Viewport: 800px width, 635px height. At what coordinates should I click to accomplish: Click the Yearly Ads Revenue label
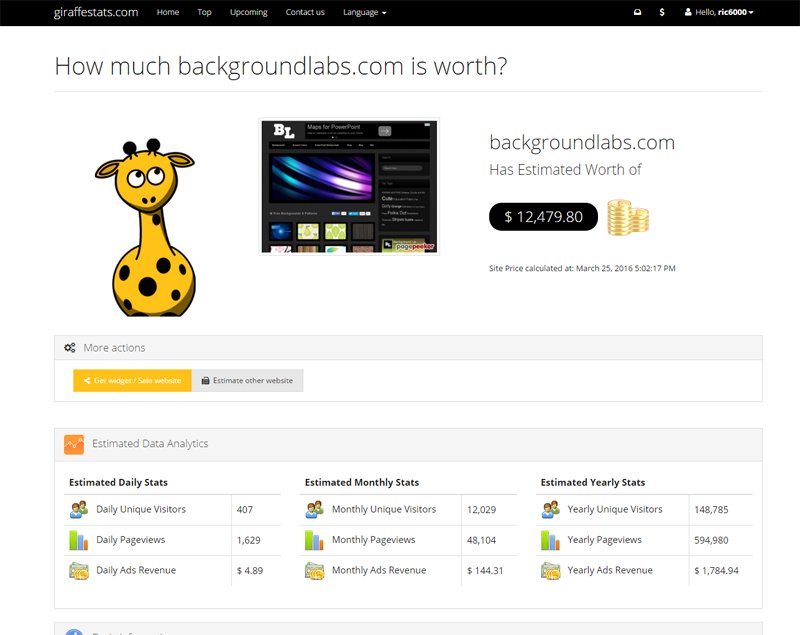coord(610,571)
